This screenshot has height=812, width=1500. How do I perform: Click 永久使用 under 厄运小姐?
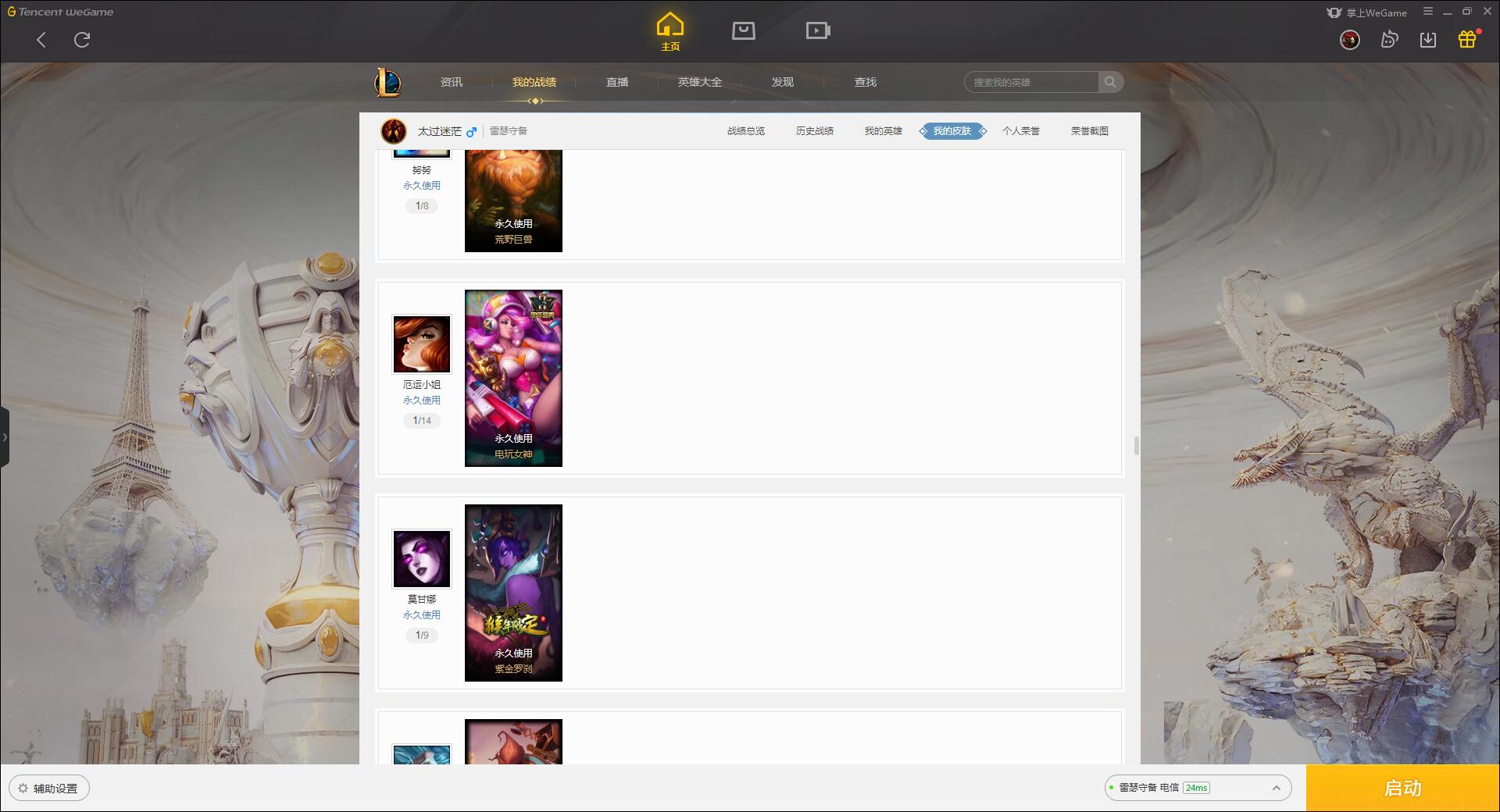[422, 401]
